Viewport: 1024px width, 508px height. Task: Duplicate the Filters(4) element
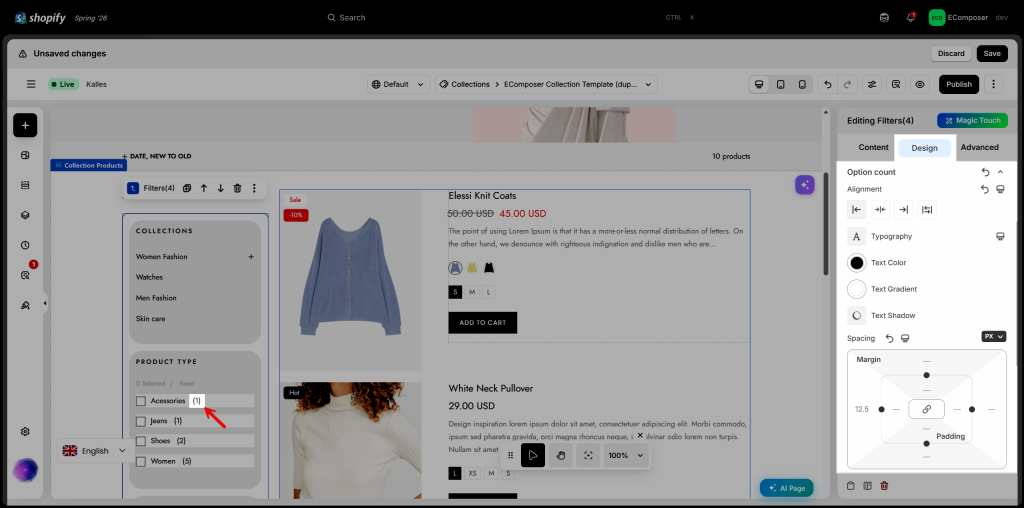(187, 188)
